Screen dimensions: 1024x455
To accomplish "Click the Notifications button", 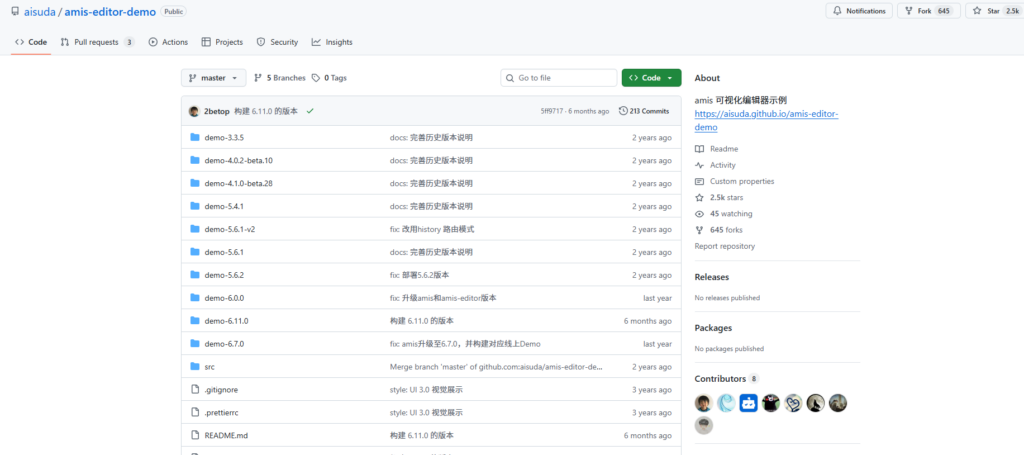I will coord(859,11).
